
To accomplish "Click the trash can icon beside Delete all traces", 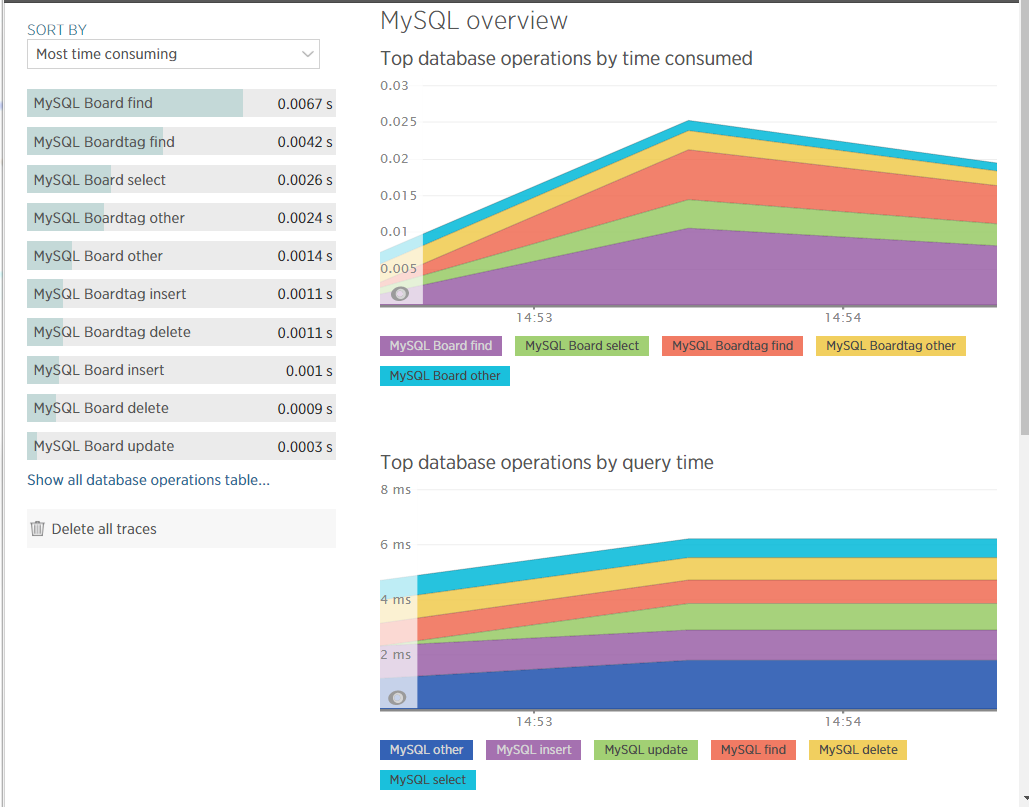I will click(x=38, y=529).
